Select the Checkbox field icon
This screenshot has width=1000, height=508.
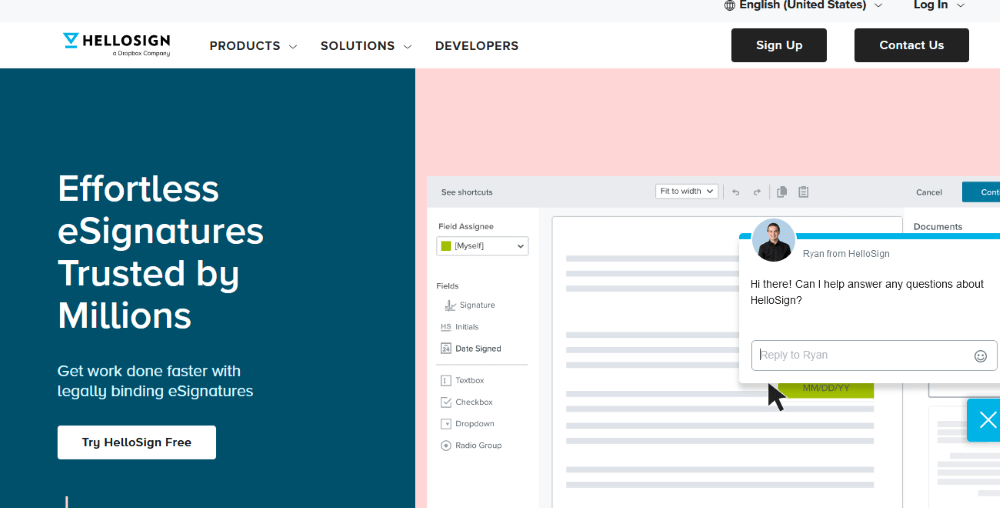coord(446,402)
